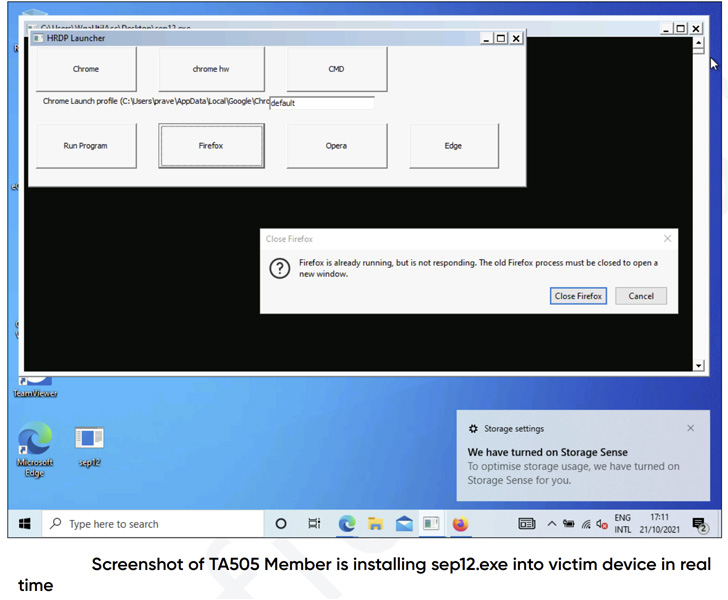Click the muted volume tray icon

point(602,524)
